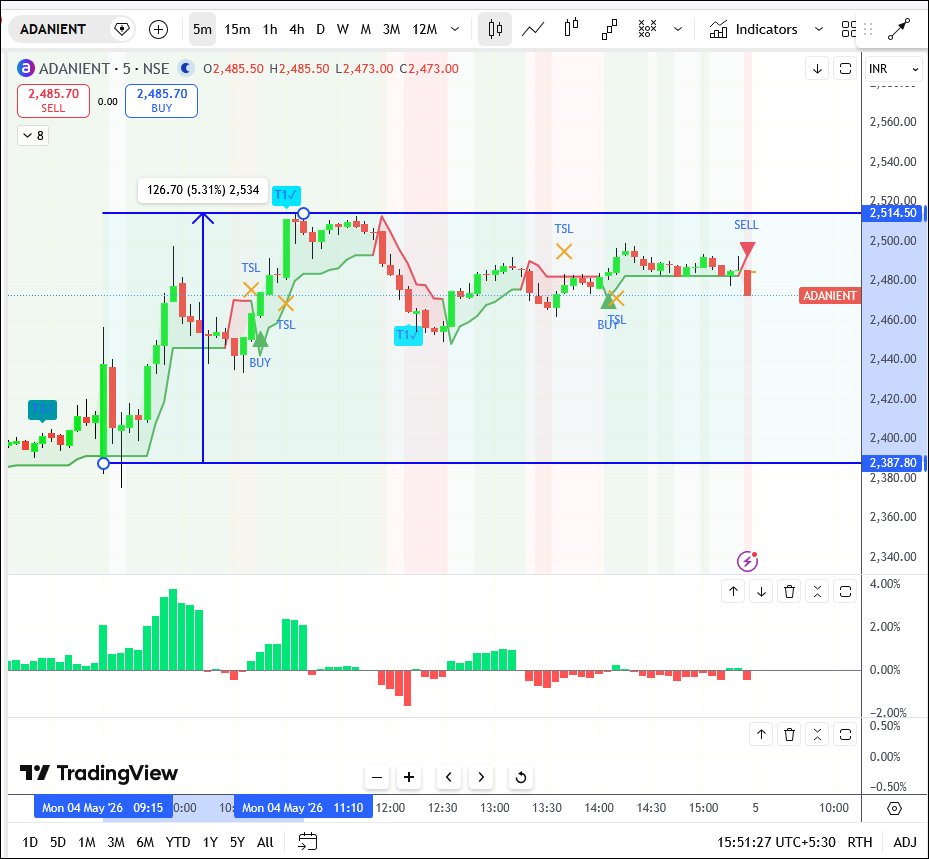Set date range to 6M

point(145,842)
